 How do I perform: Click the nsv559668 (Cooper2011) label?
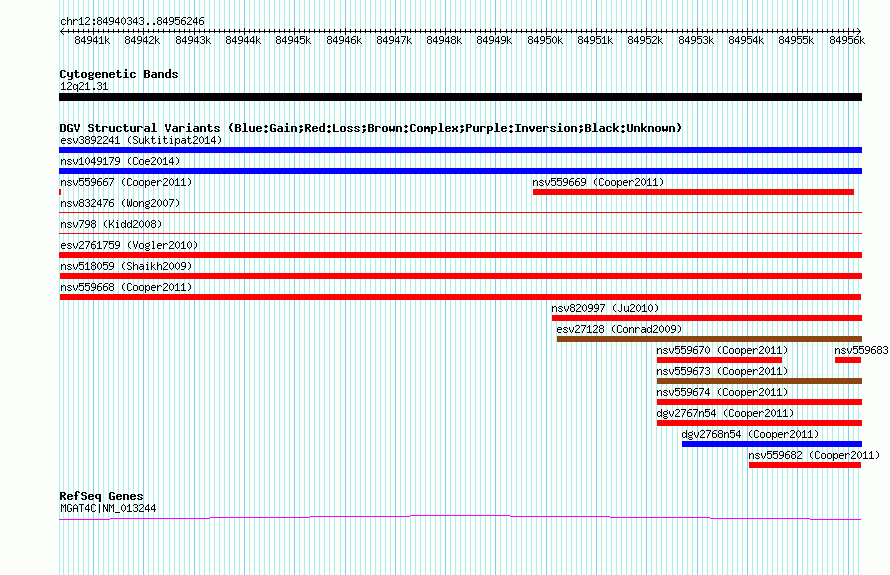[x=126, y=287]
